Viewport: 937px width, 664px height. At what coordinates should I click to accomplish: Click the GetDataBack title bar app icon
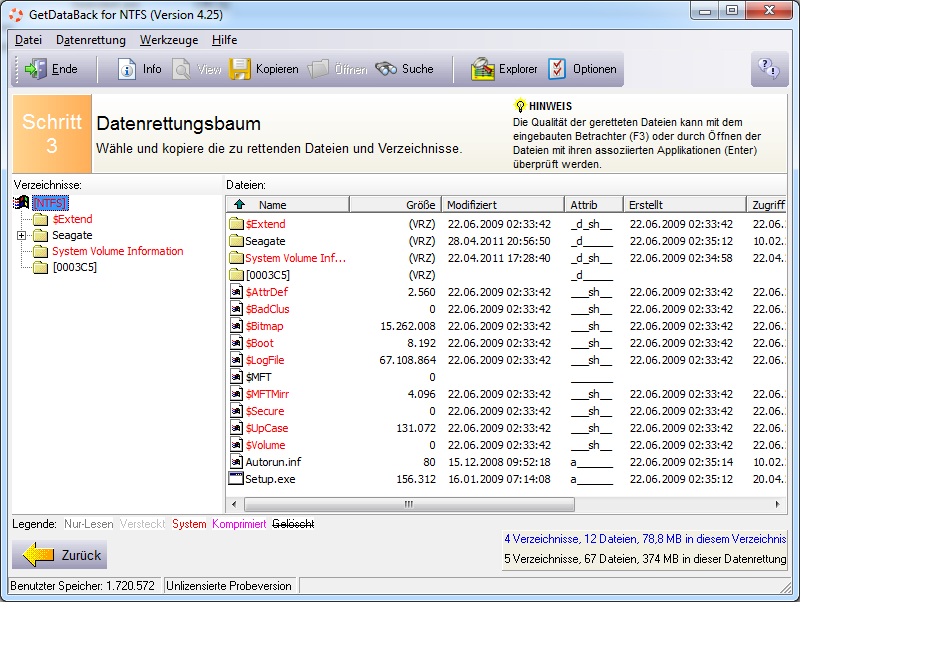click(x=16, y=14)
